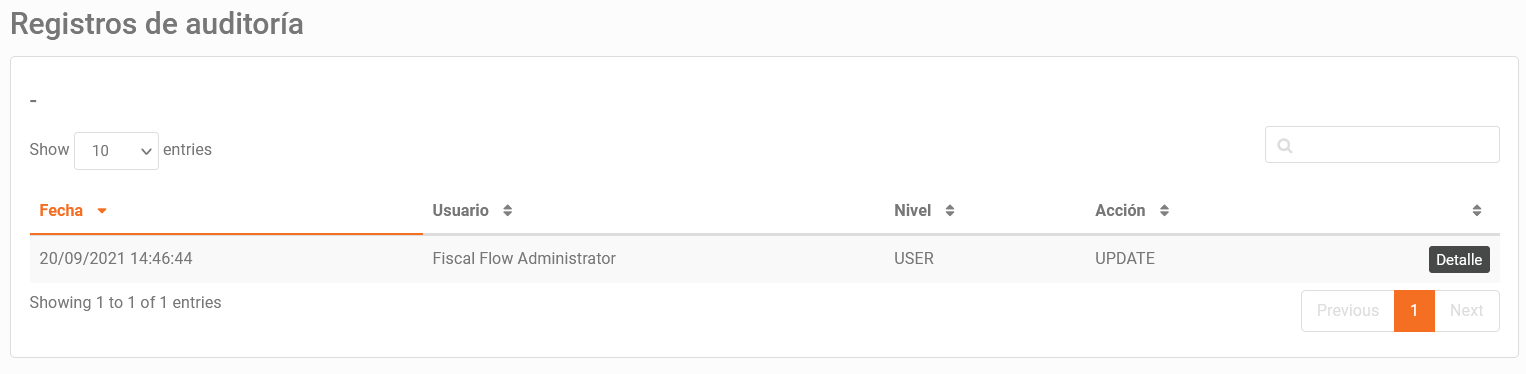Open Detalle for the UPDATE record
Viewport: 1526px width, 374px height.
coord(1459,259)
